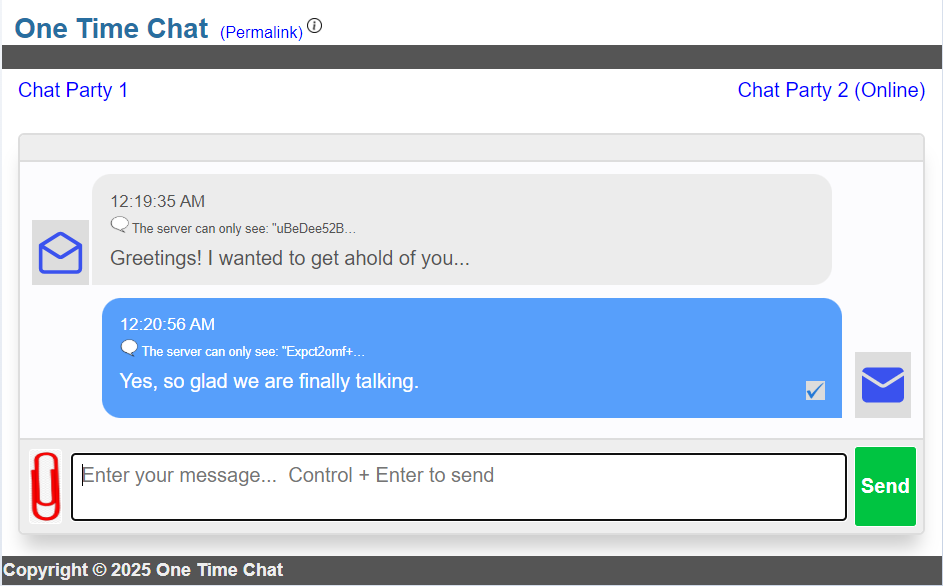
Task: Click the closed envelope icon beside the blue message
Action: pos(882,385)
